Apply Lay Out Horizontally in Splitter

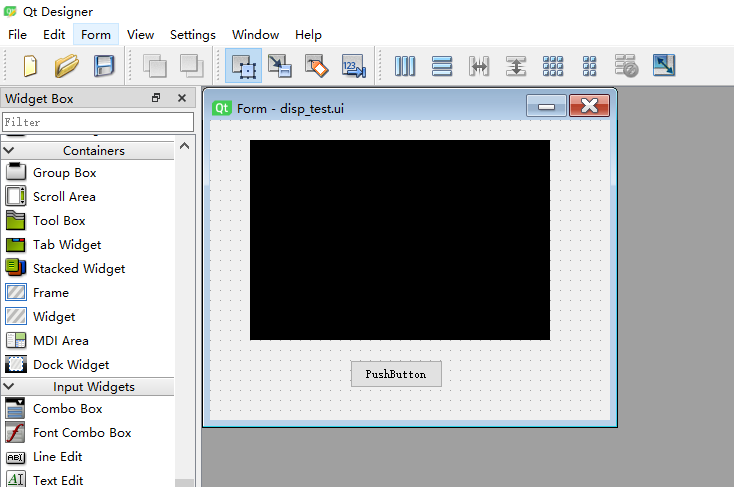(x=479, y=66)
